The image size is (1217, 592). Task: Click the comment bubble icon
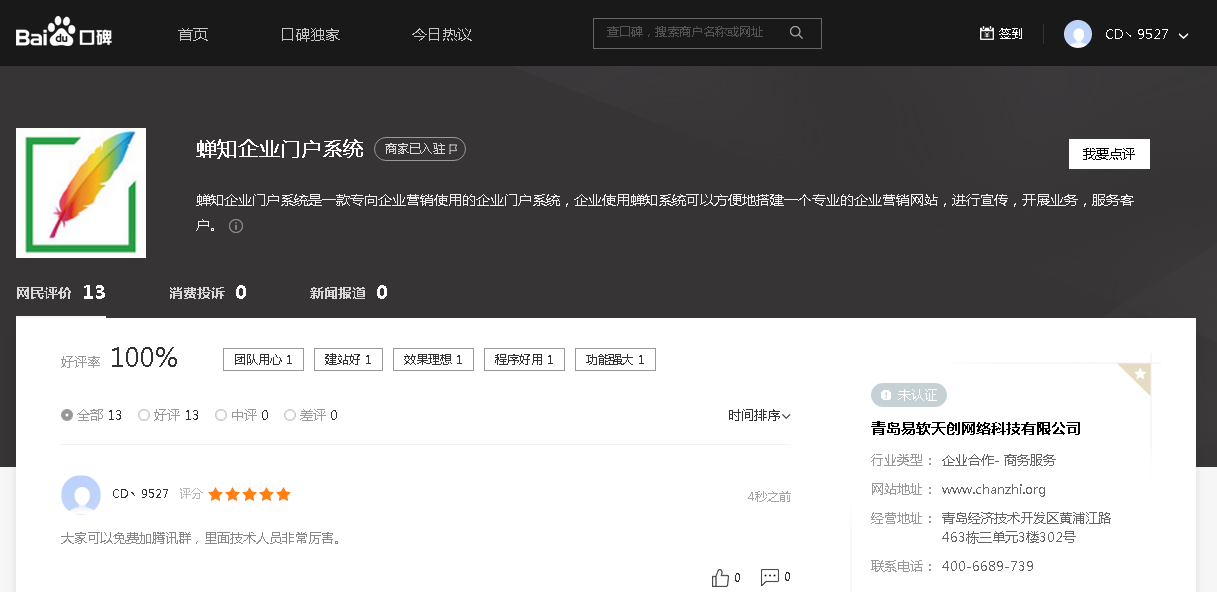pyautogui.click(x=770, y=577)
